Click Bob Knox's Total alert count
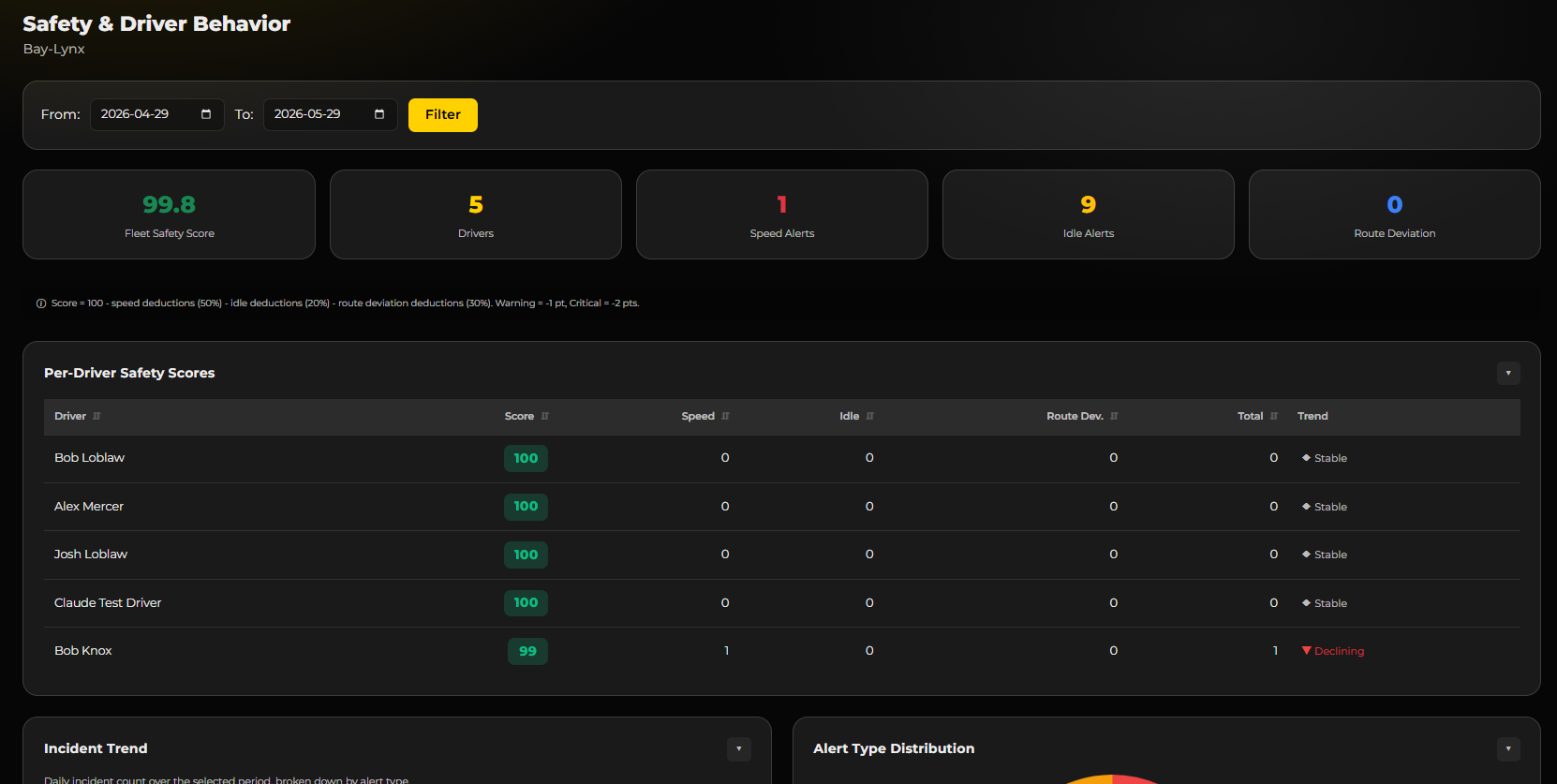This screenshot has width=1557, height=784. [1275, 651]
